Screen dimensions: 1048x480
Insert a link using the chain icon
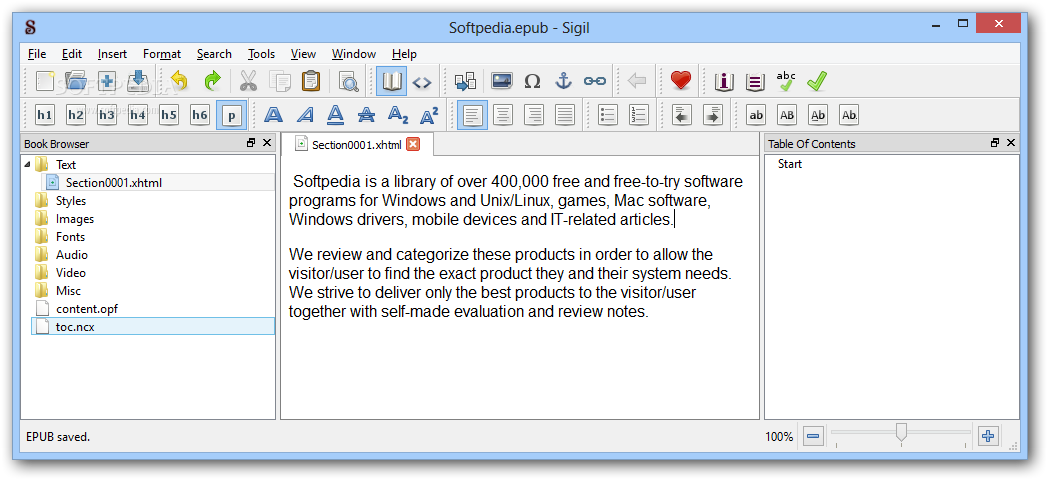(595, 82)
